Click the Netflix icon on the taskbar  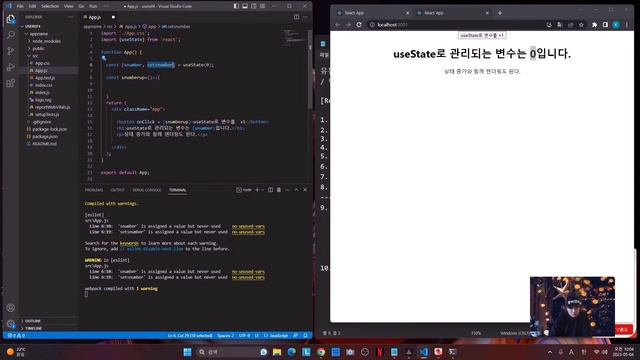tap(380, 352)
